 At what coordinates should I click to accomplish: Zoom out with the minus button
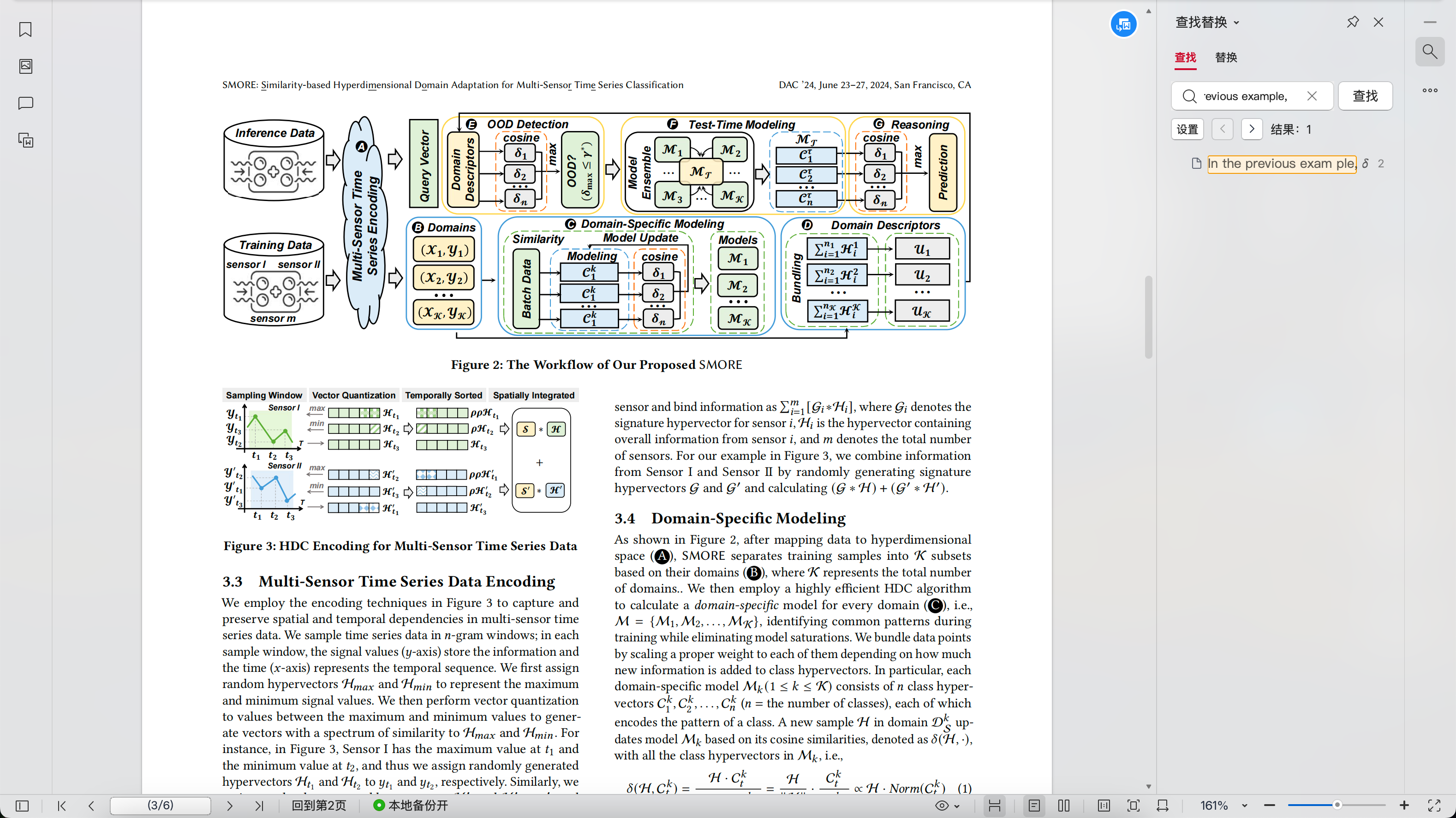(1270, 806)
